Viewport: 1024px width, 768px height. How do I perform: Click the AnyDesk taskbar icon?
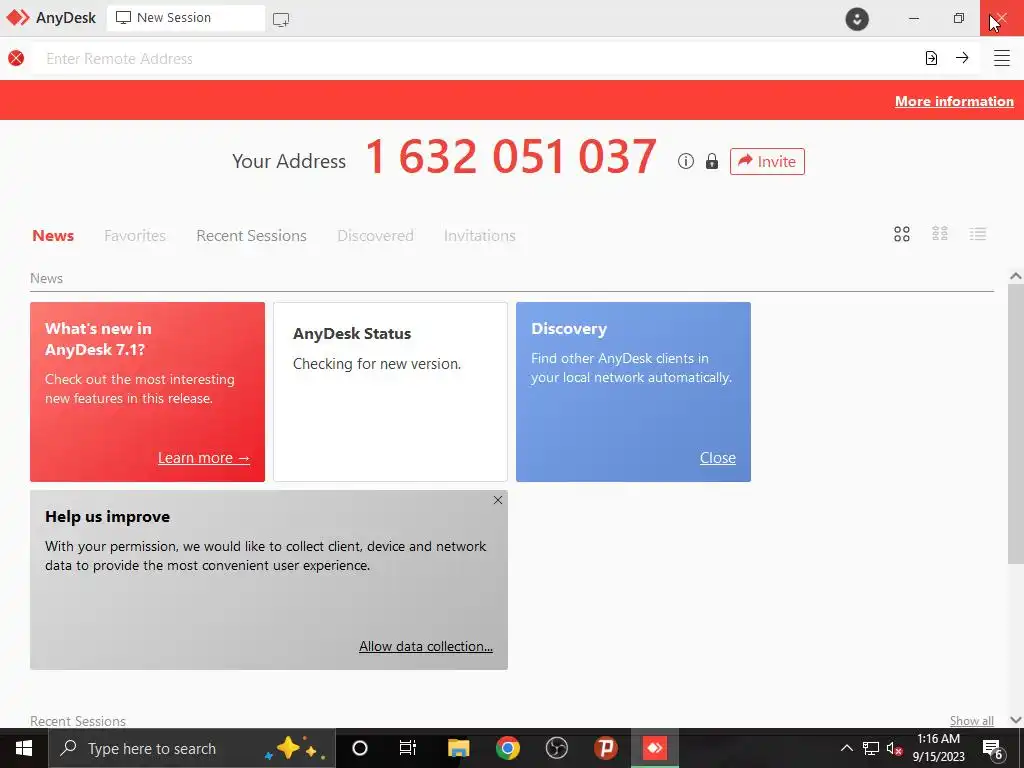[x=654, y=748]
